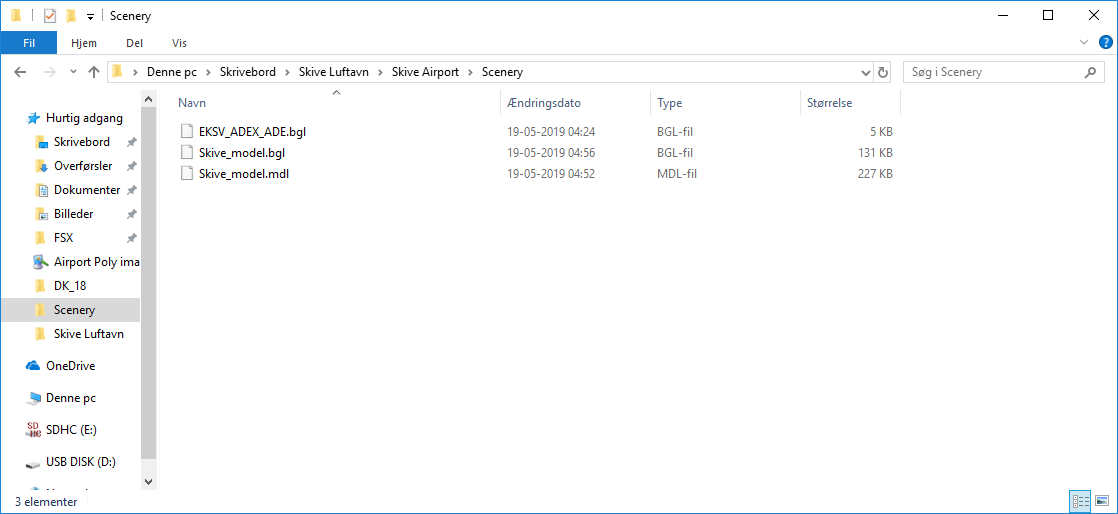1118x514 pixels.
Task: Select file Skive_model.mdl
Action: 244,173
